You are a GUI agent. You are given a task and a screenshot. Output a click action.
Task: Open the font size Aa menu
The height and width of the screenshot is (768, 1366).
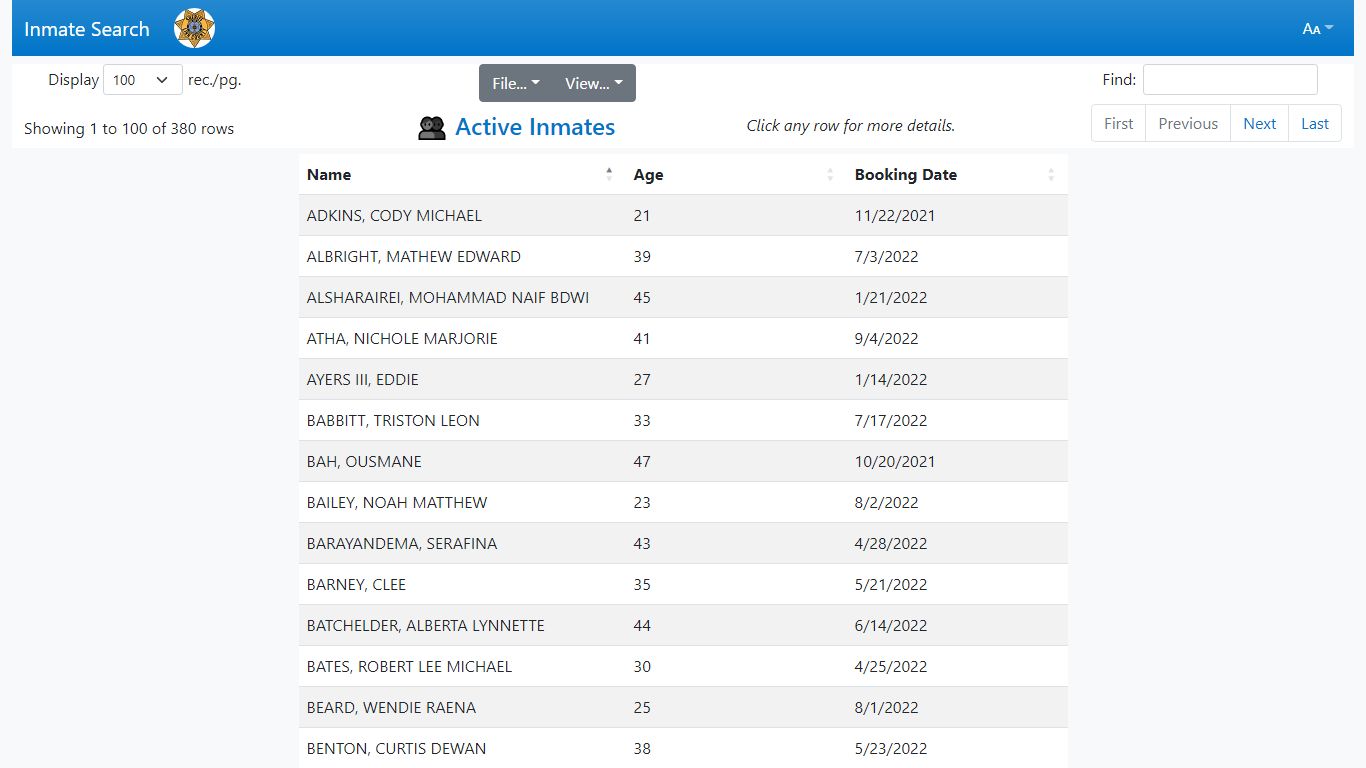[1317, 29]
